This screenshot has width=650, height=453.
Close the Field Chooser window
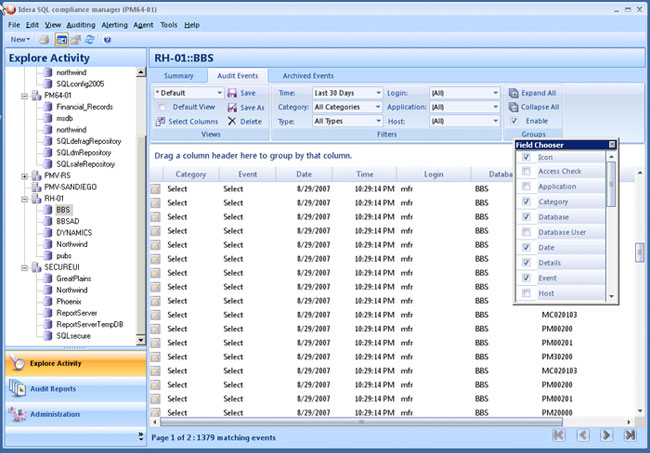(612, 145)
